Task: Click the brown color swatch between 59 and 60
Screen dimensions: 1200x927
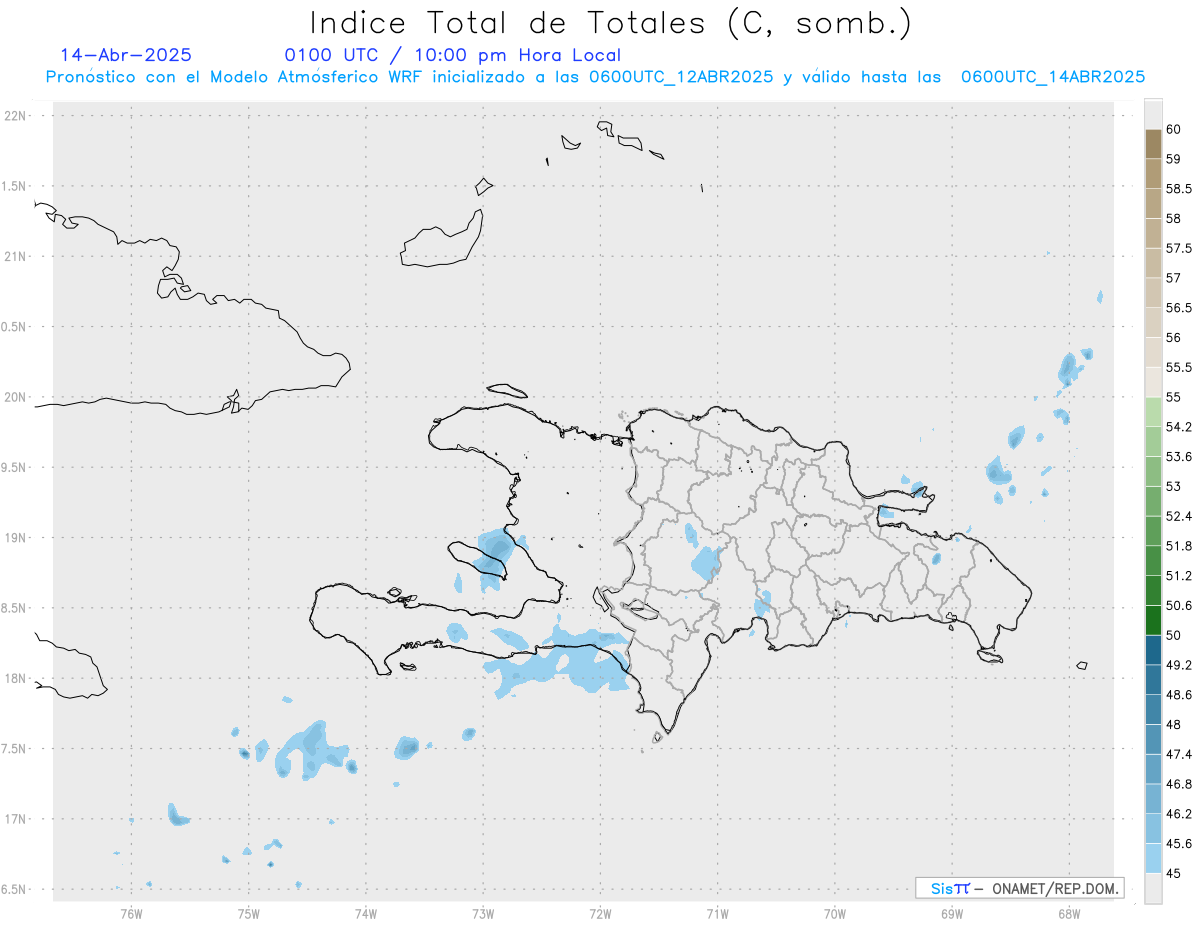Action: [1153, 144]
